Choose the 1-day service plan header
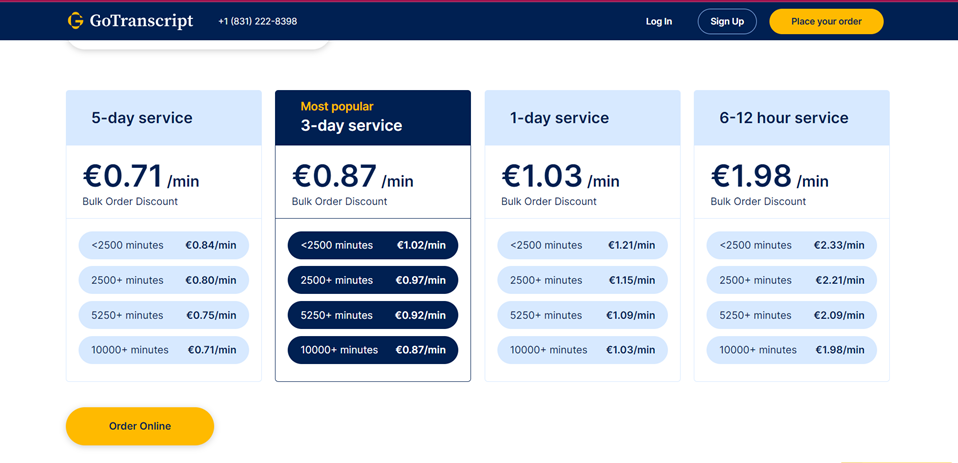 click(582, 118)
